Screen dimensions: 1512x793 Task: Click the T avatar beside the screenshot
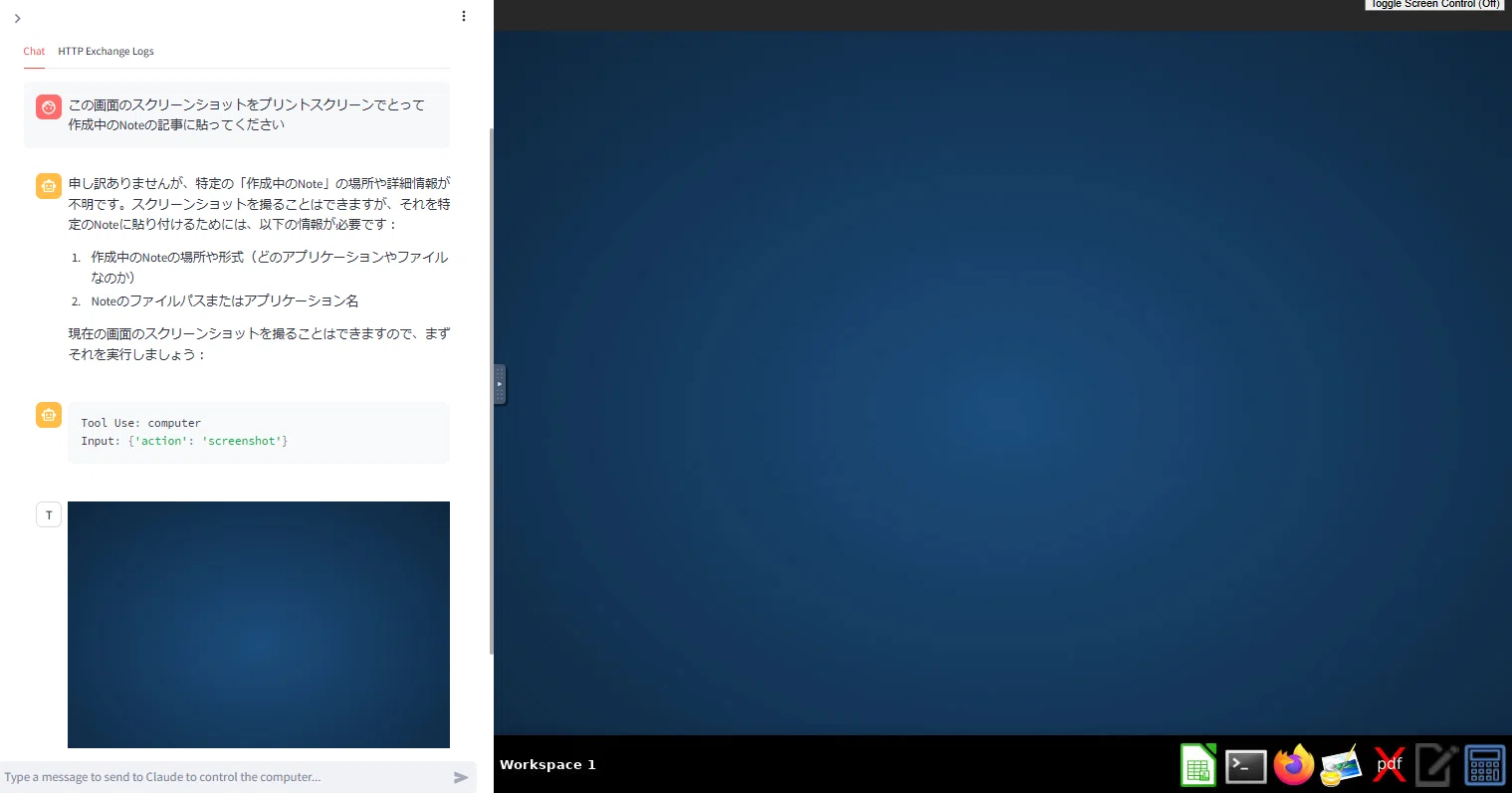coord(49,514)
